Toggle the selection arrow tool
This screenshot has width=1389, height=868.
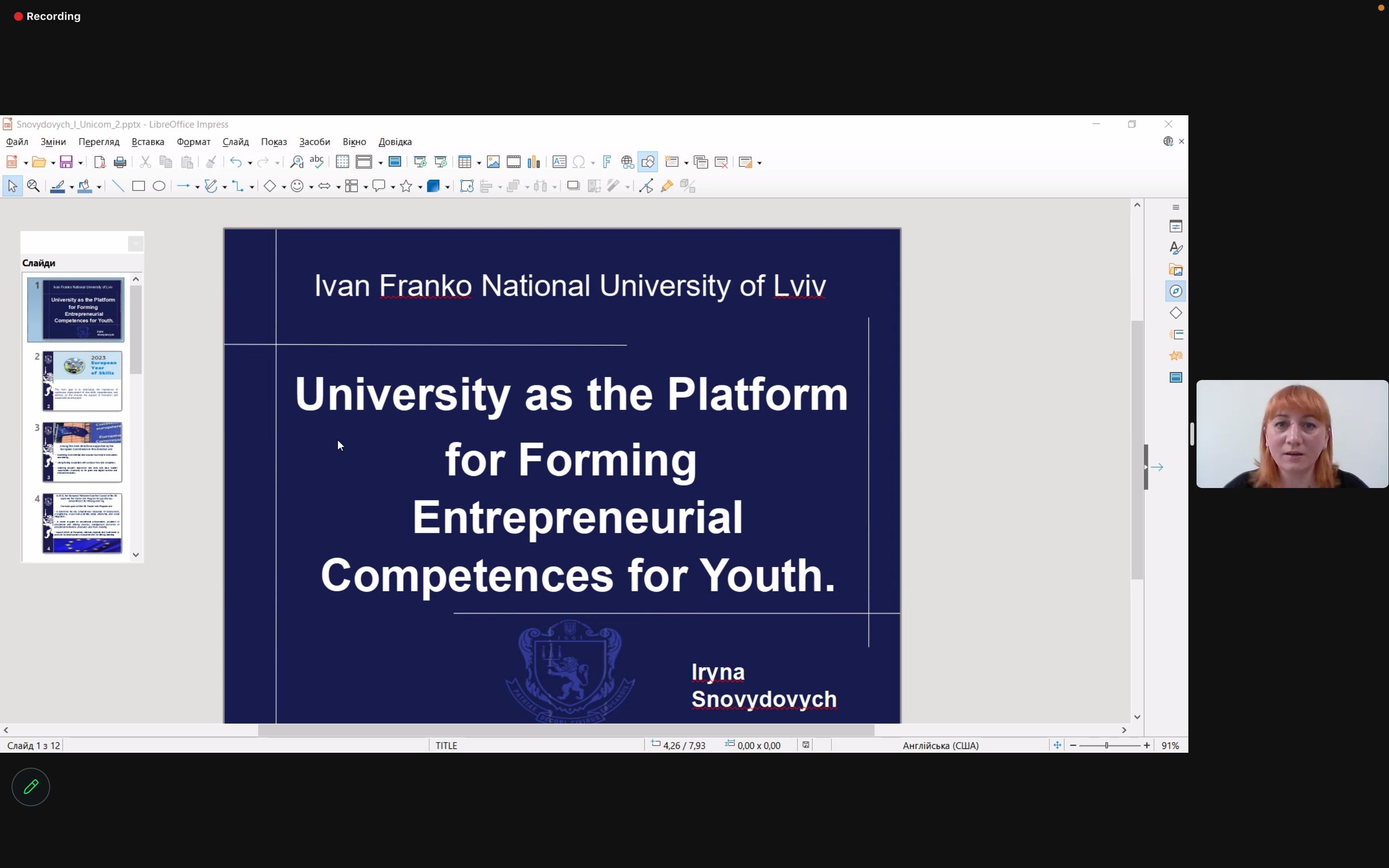[12, 186]
